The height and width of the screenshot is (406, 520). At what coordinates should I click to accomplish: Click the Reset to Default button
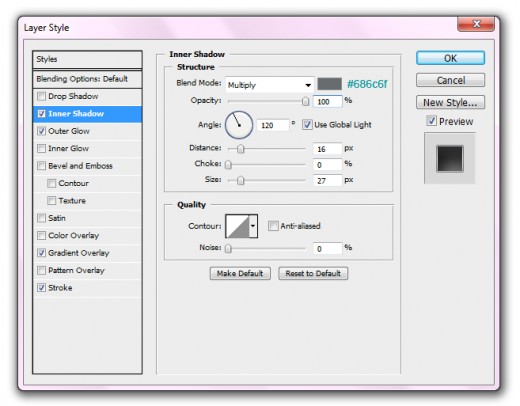[x=313, y=273]
